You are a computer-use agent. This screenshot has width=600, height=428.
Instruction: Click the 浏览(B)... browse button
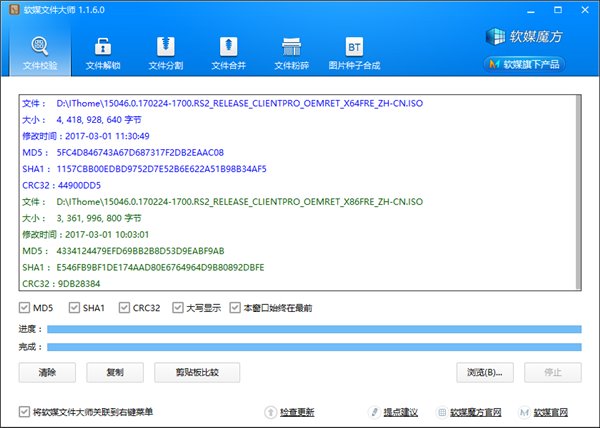[485, 372]
